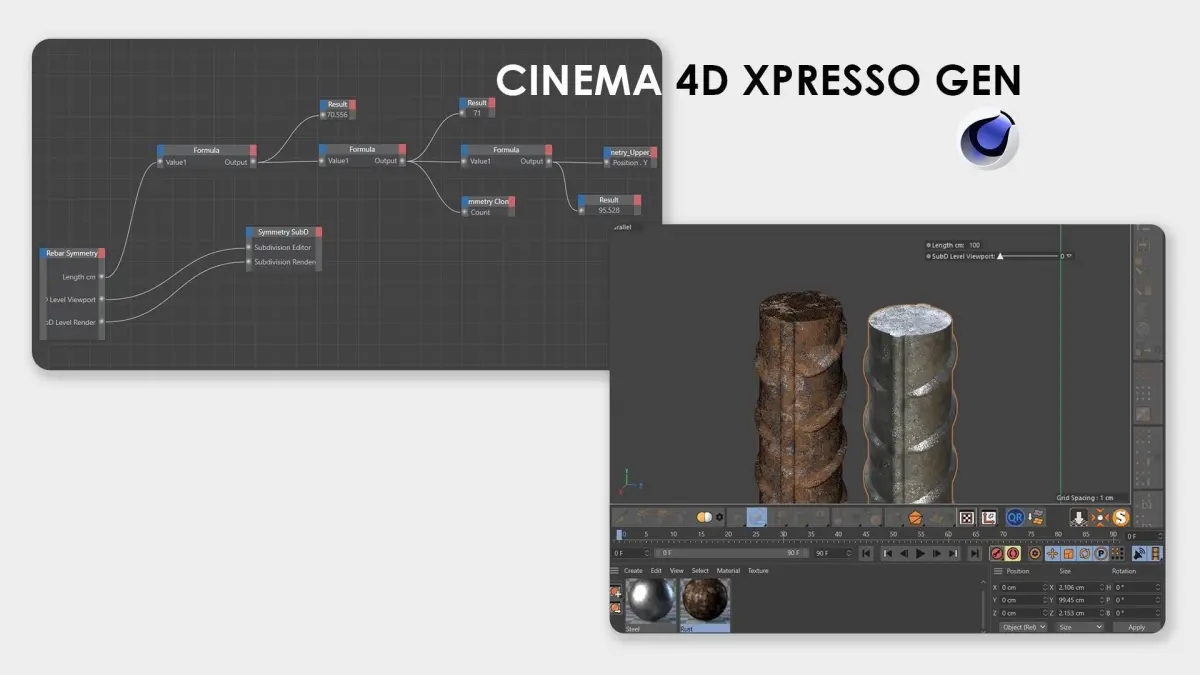Click the Size X stepper arrows

1101,587
